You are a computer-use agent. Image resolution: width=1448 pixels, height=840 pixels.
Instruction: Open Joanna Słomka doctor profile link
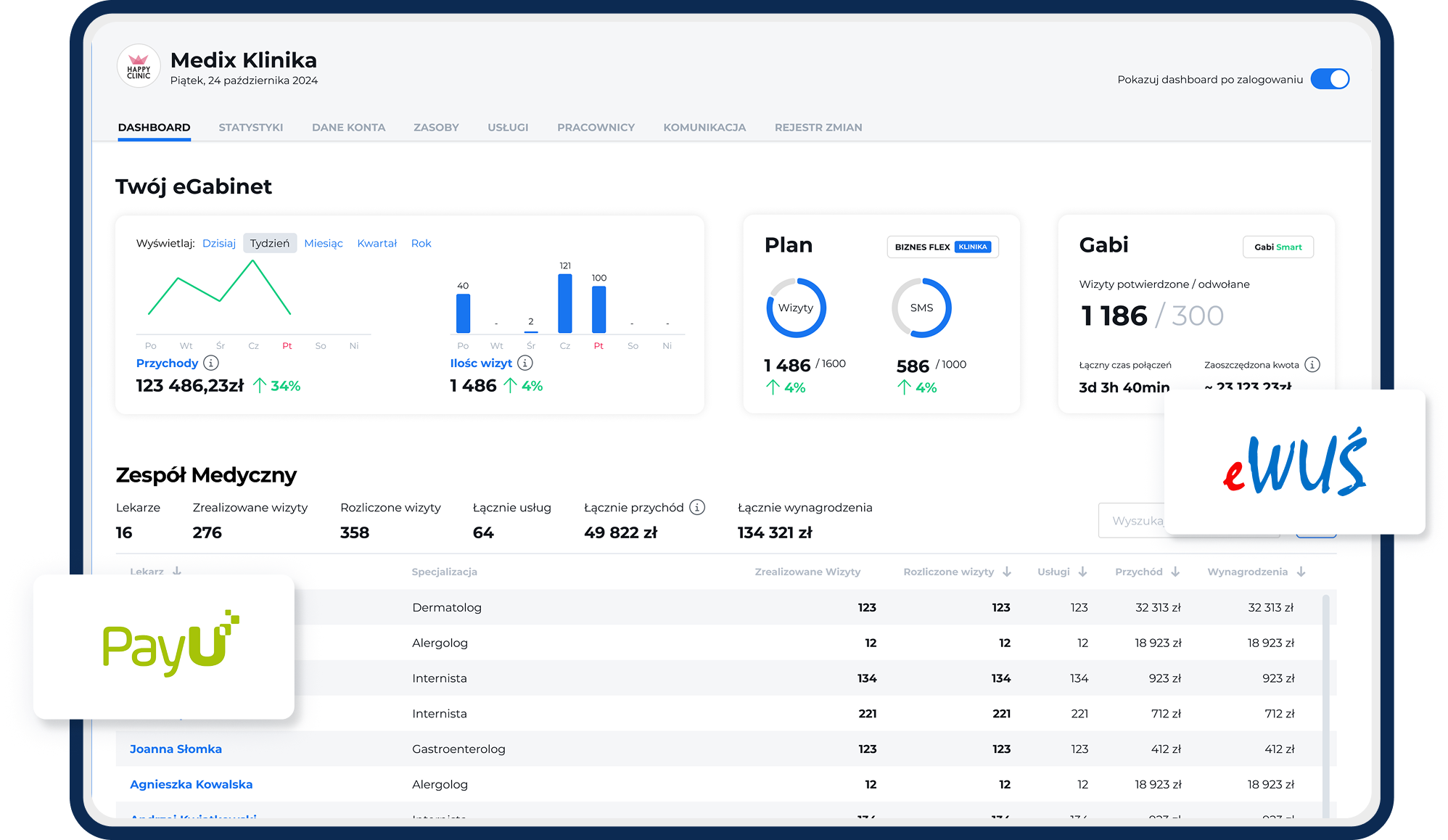pyautogui.click(x=176, y=749)
